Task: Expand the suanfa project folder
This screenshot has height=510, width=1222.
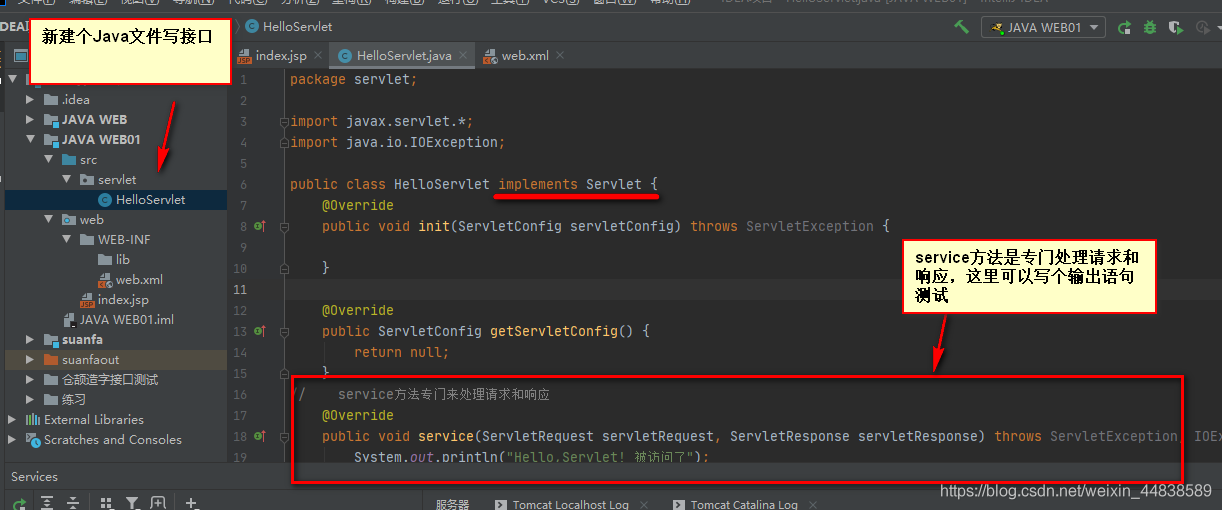Action: pos(30,340)
